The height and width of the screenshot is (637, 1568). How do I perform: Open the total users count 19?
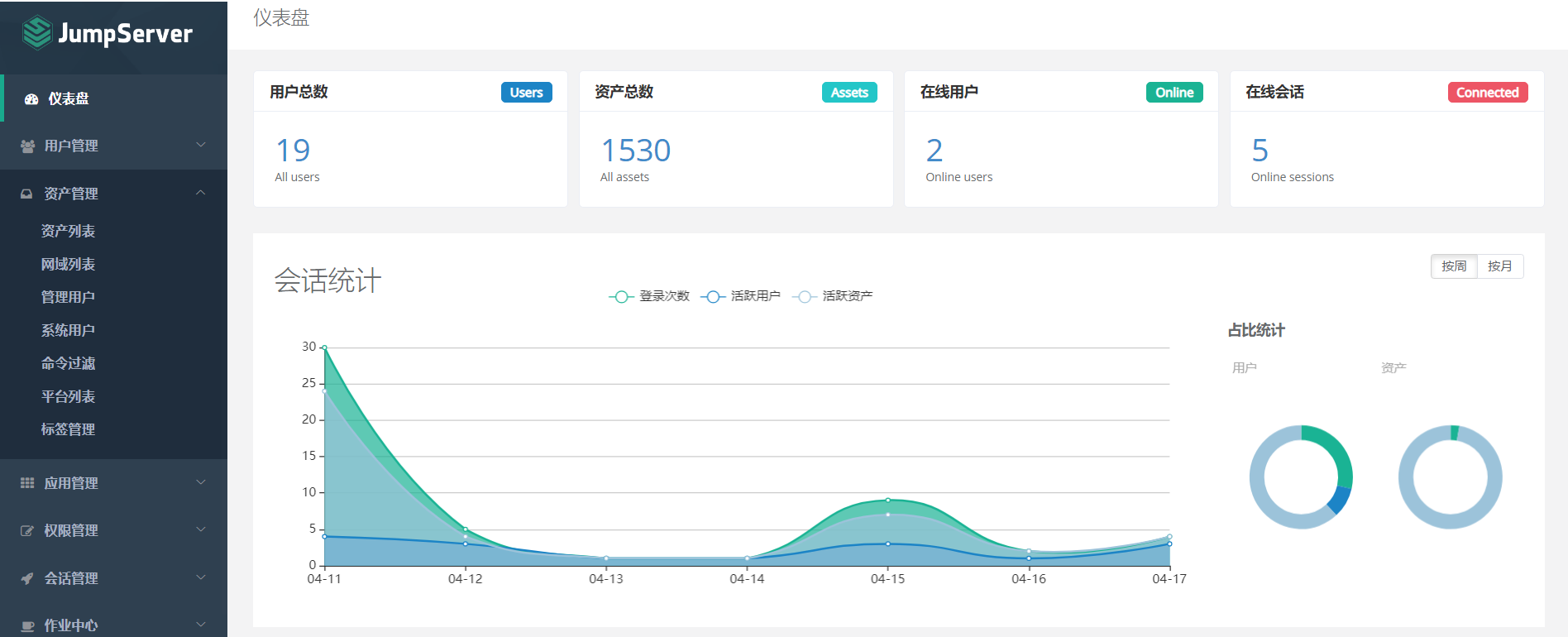point(293,151)
